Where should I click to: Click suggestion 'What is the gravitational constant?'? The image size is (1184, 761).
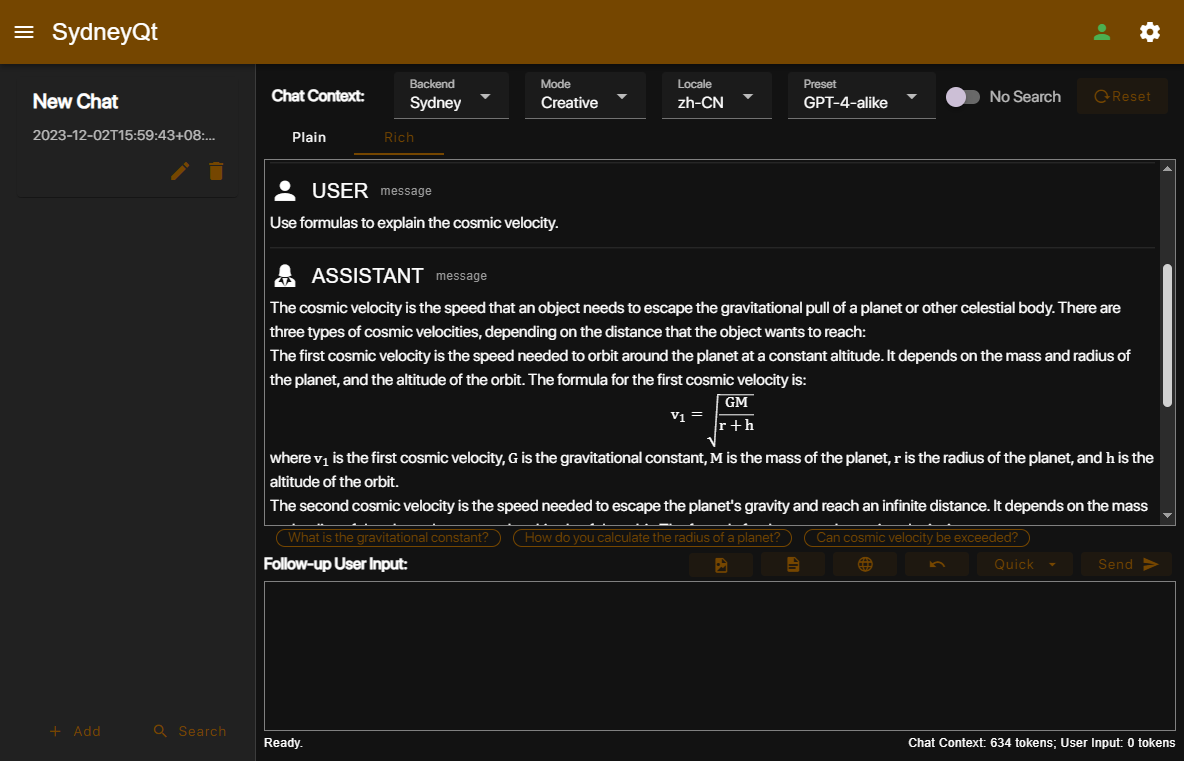[388, 538]
